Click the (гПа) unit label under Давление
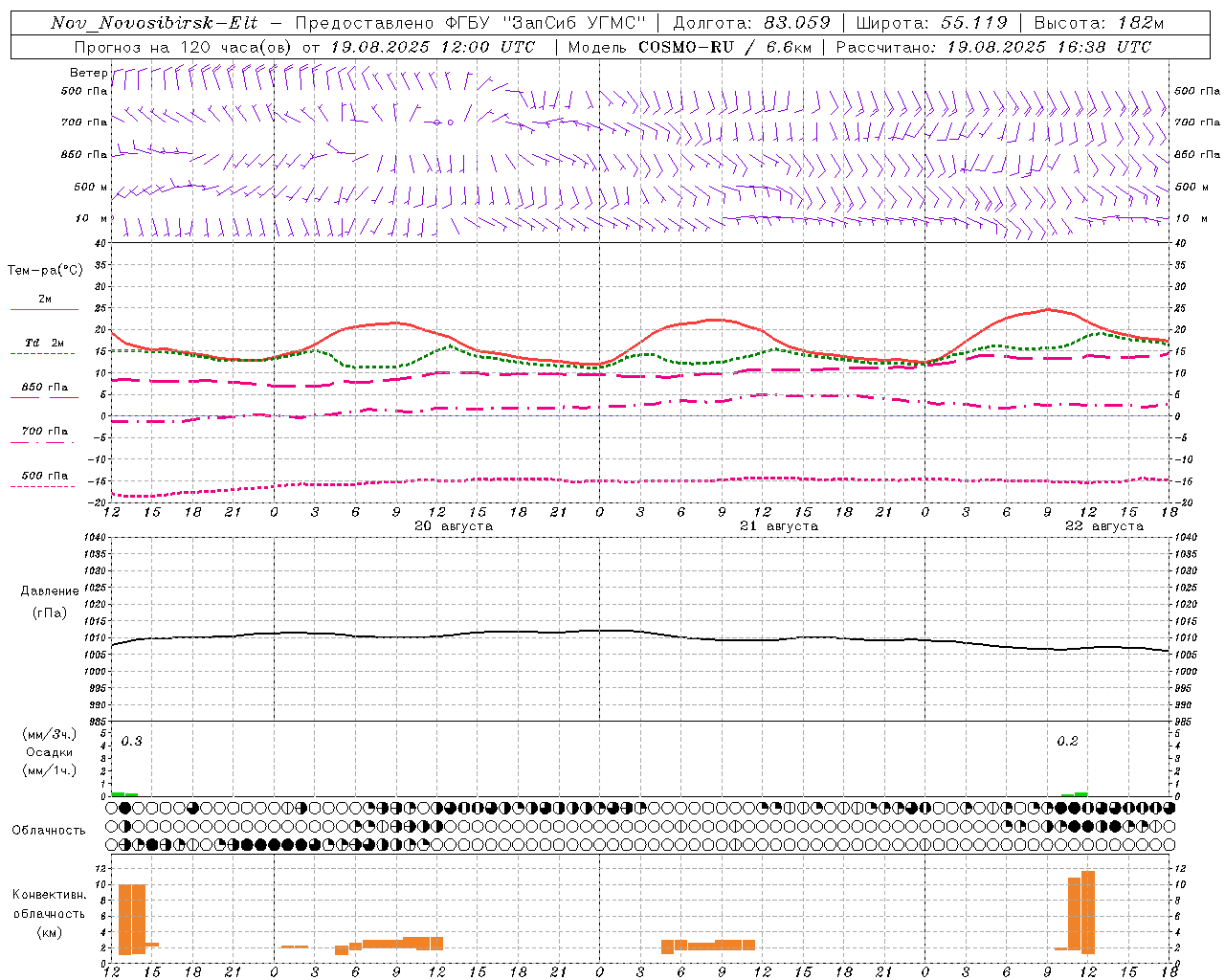This screenshot has height=980, width=1225. point(50,613)
